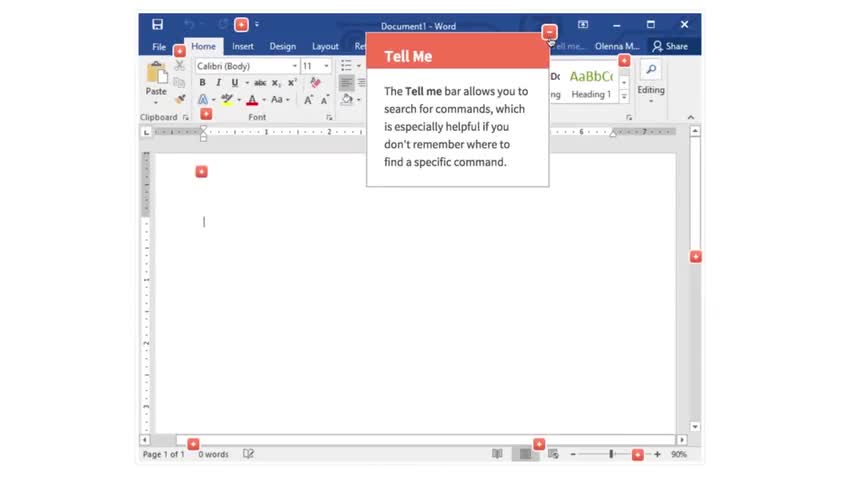
Task: Open the highlight color dropdown arrow
Action: [239, 99]
